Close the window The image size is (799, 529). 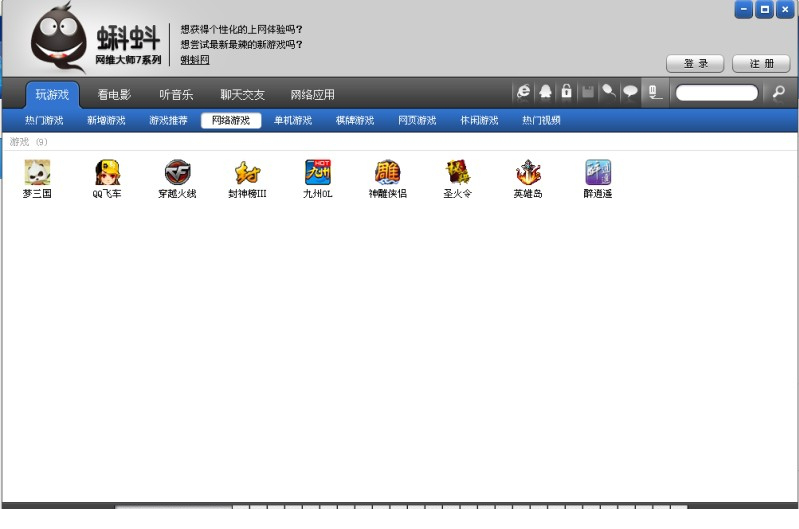[785, 9]
